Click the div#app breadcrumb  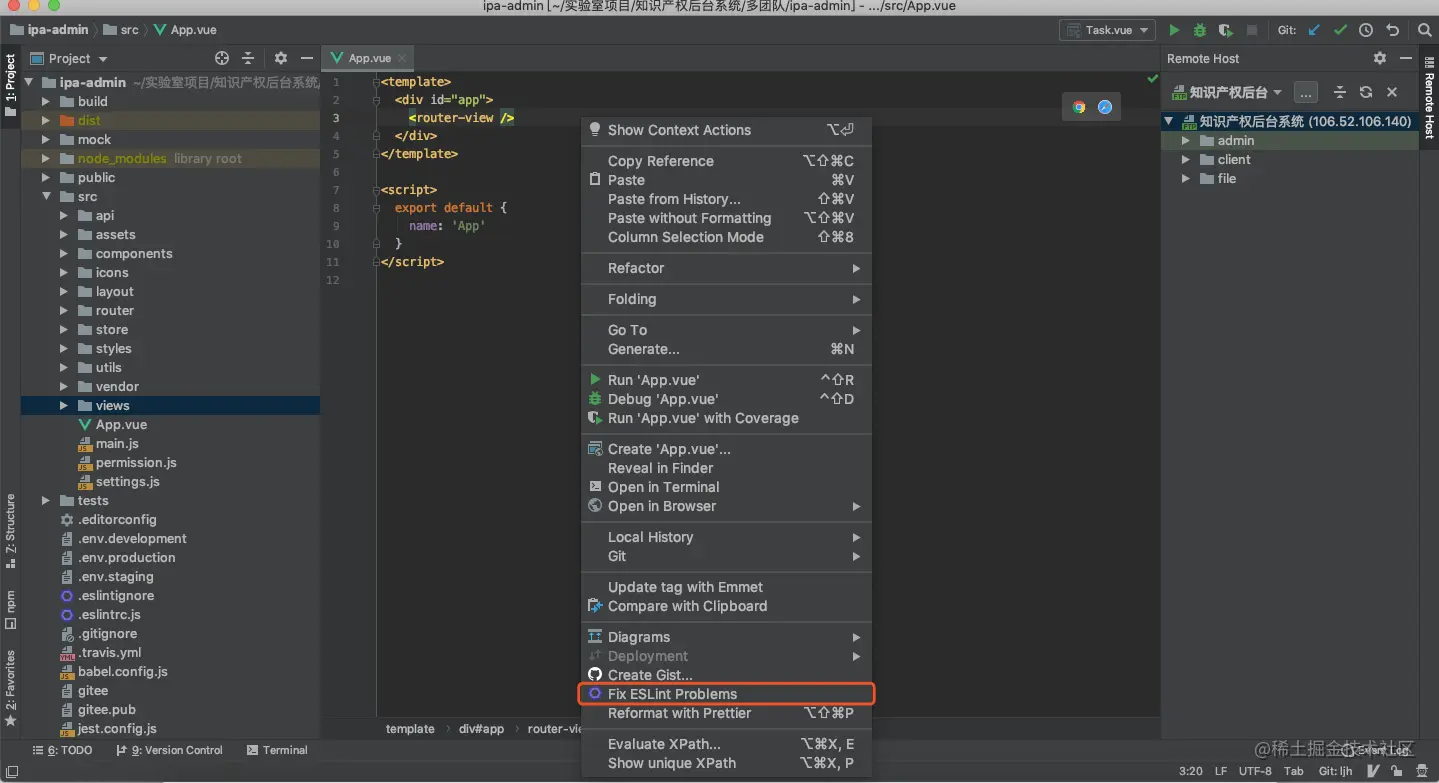tap(482, 729)
